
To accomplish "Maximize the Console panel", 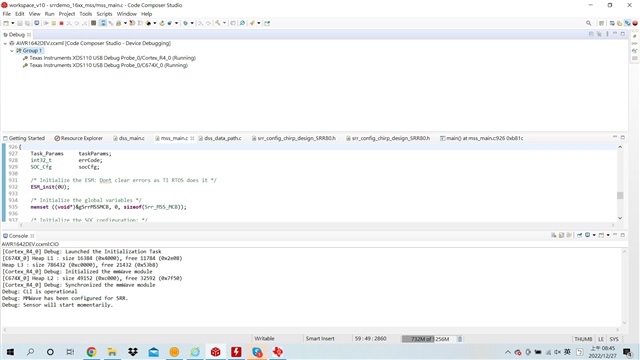I will click(622, 235).
